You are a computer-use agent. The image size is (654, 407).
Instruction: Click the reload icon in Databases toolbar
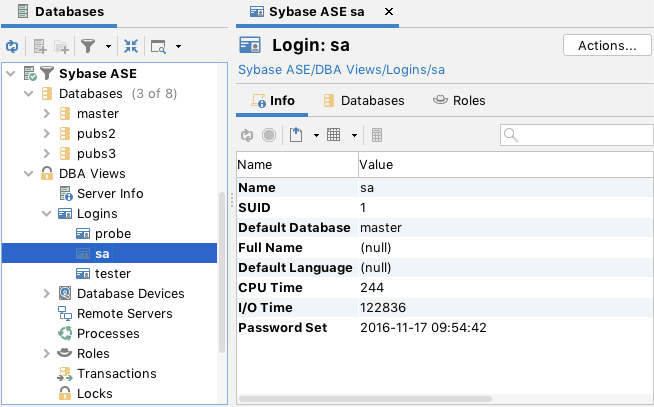(12, 46)
